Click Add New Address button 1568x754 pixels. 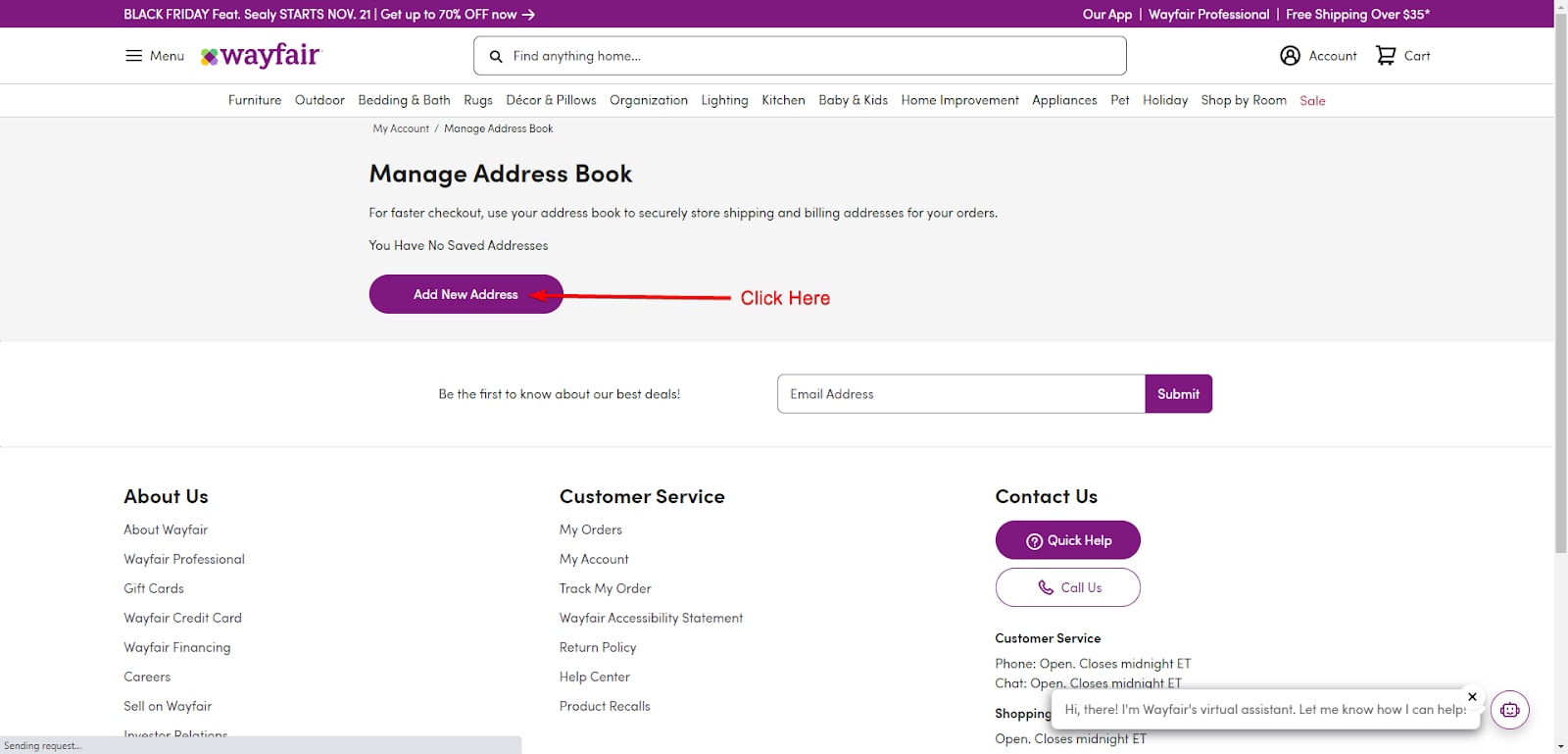[x=465, y=294]
